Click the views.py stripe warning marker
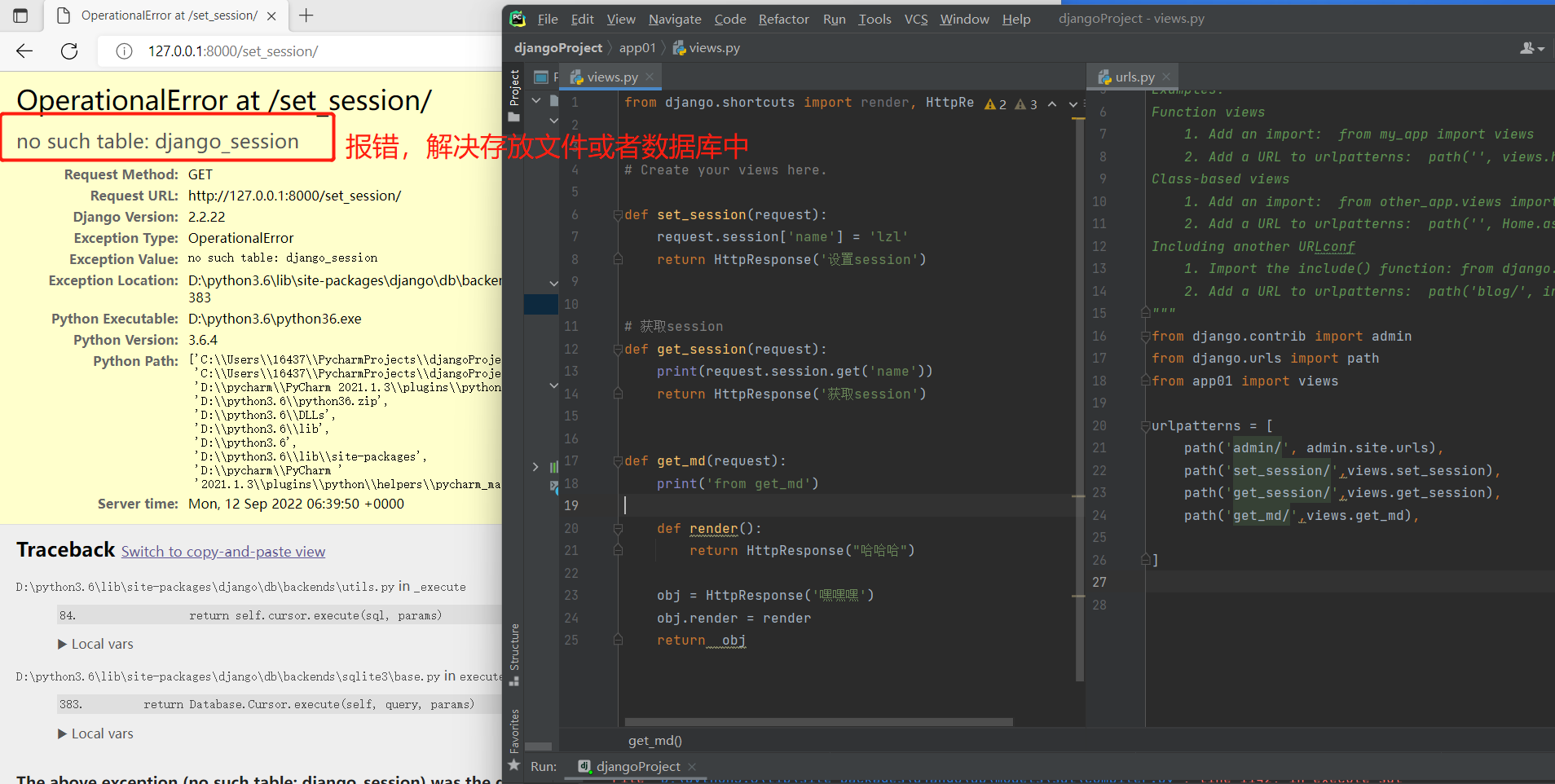This screenshot has height=784, width=1555. tap(1079, 119)
